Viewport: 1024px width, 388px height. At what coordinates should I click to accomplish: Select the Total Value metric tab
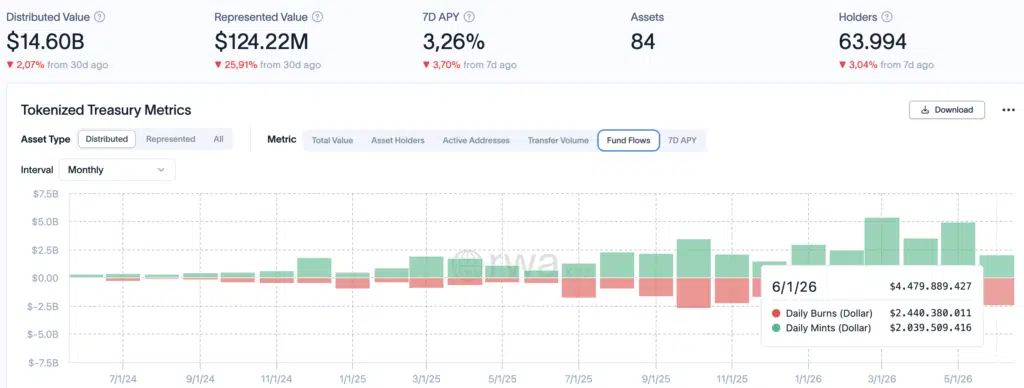[332, 140]
